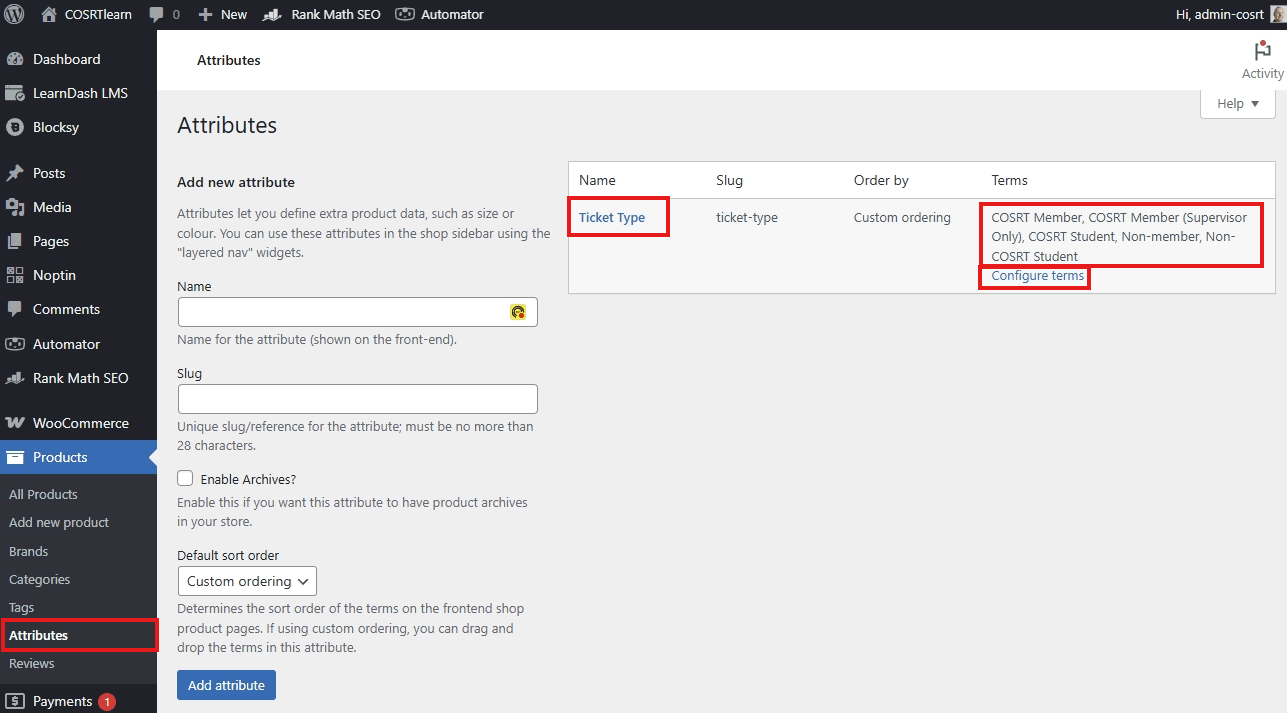
Task: Click the Order by column header
Action: pos(881,180)
